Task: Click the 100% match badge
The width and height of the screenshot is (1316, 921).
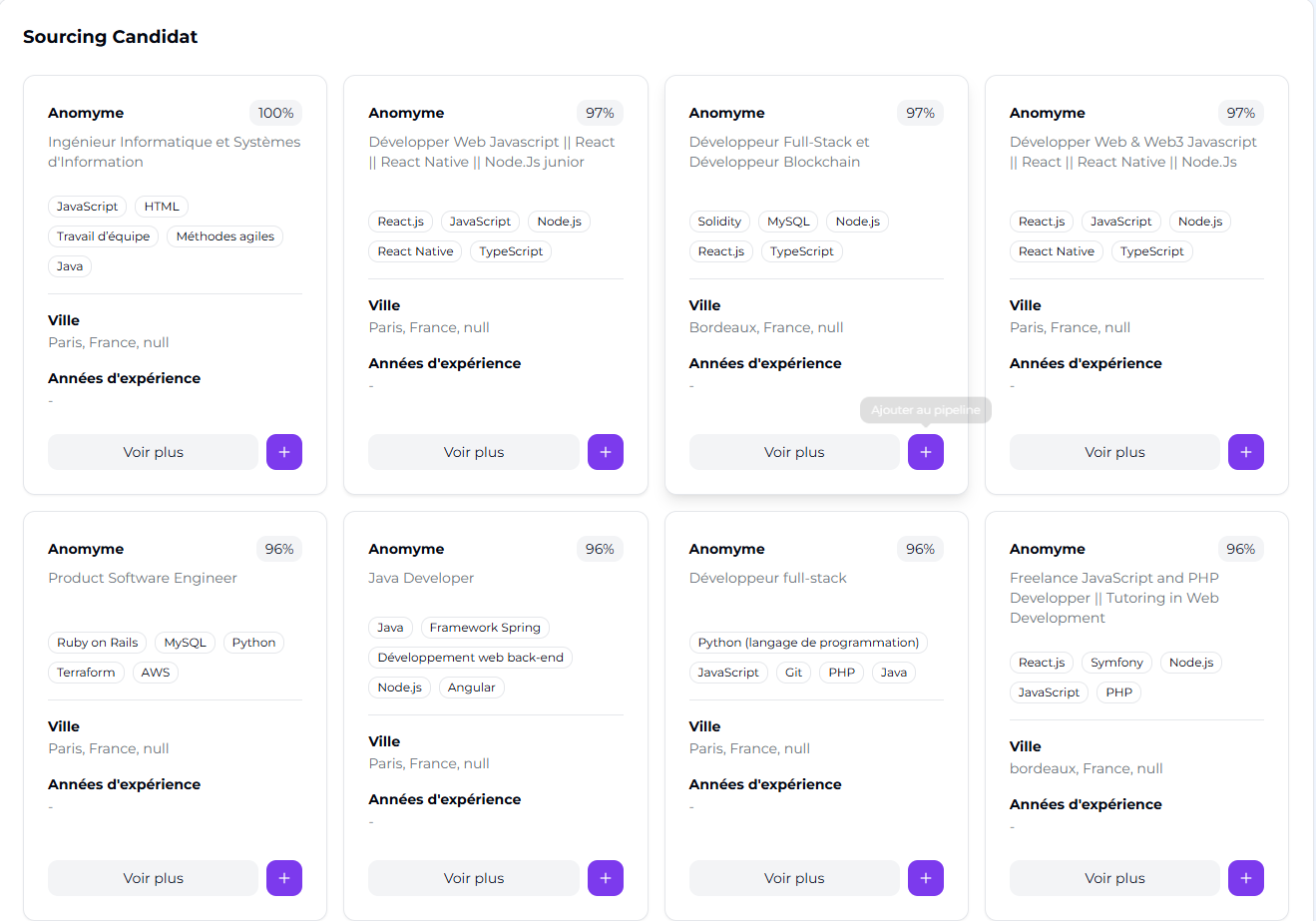Action: pos(276,113)
